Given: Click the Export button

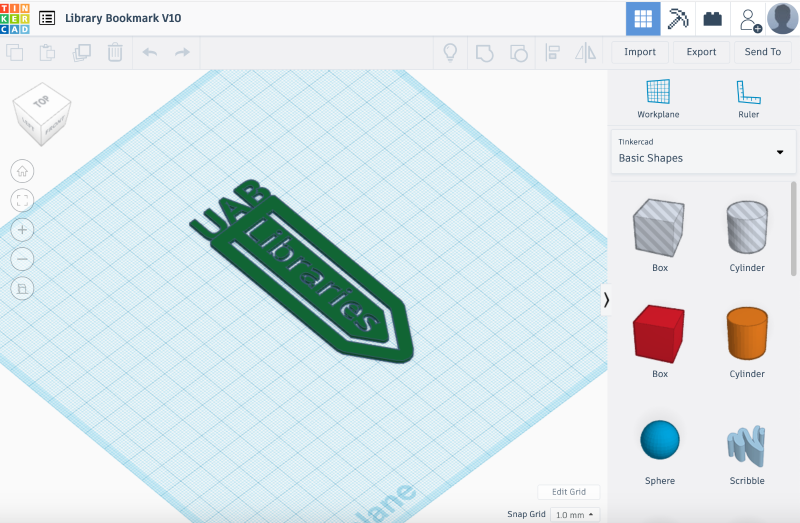Looking at the screenshot, I should (701, 52).
